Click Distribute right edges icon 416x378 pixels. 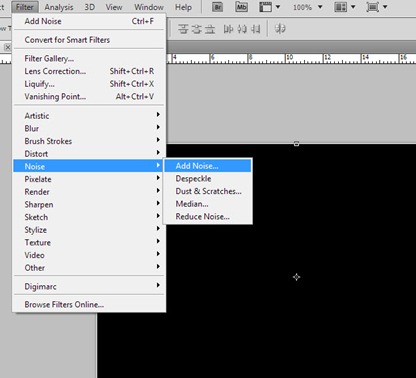tap(255, 29)
